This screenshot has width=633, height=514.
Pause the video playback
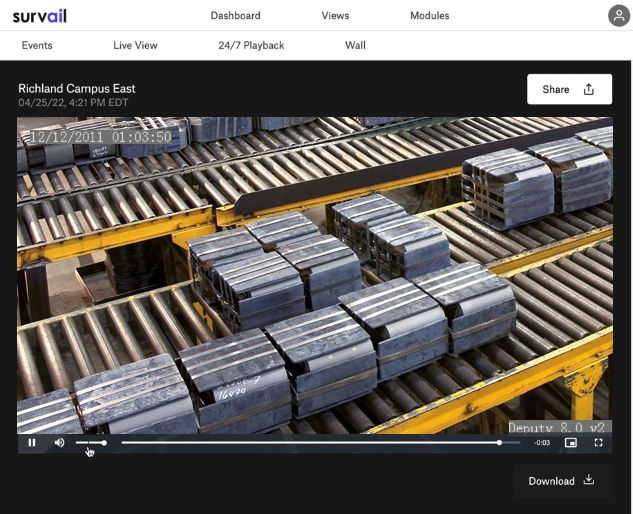pyautogui.click(x=32, y=442)
